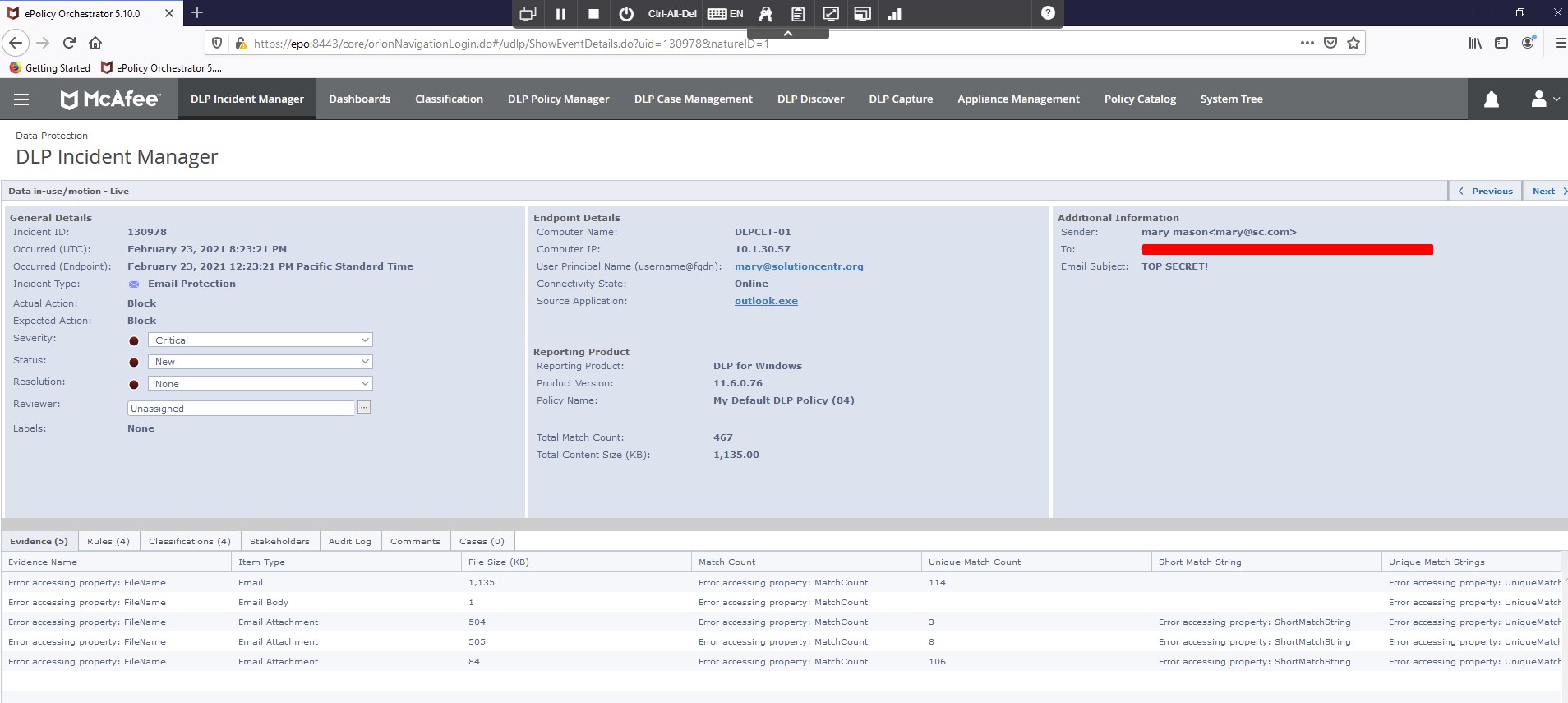The width and height of the screenshot is (1568, 703).
Task: Open the outlook.exe source application link
Action: point(766,301)
